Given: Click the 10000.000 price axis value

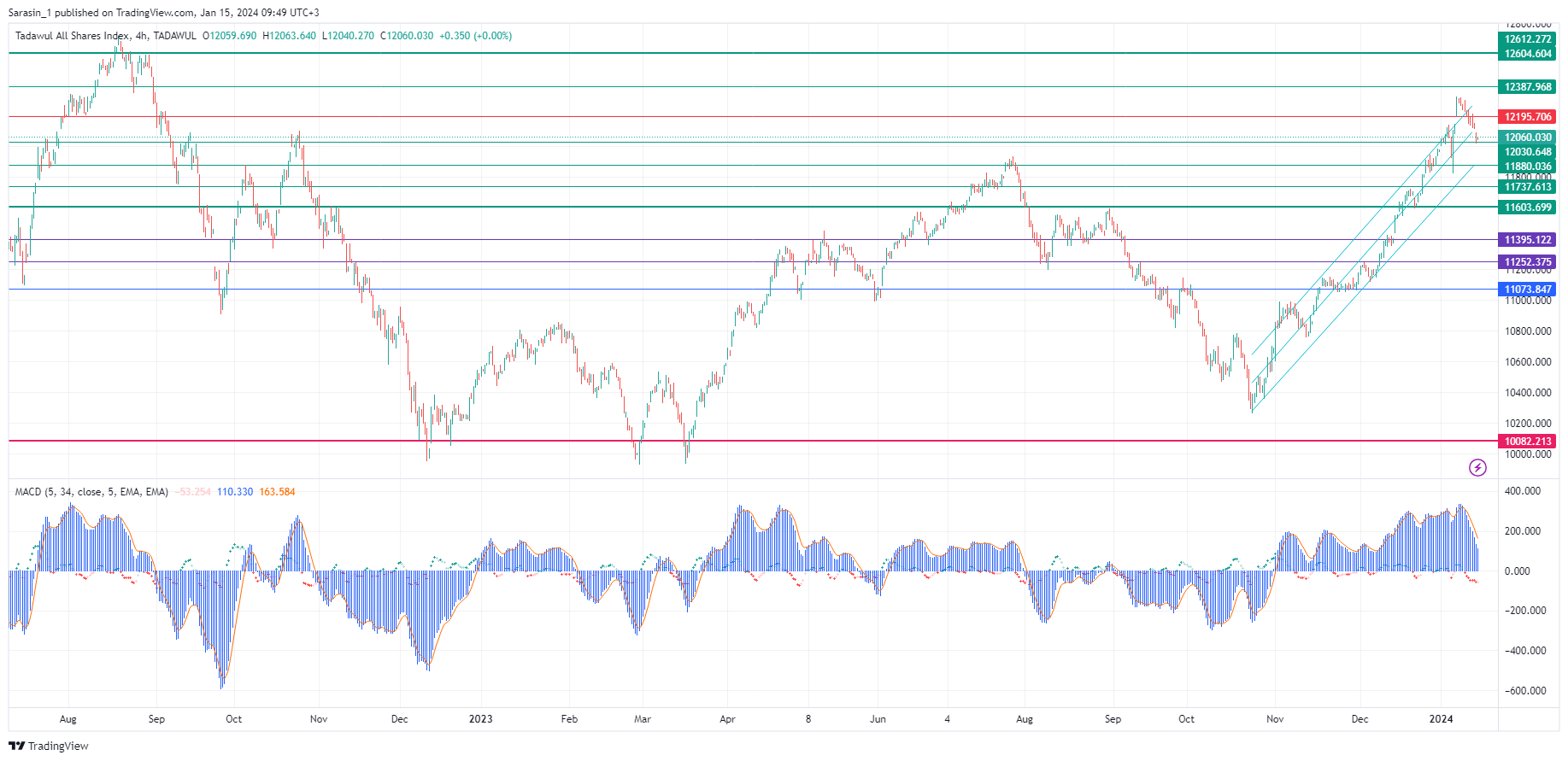Looking at the screenshot, I should pyautogui.click(x=1528, y=454).
